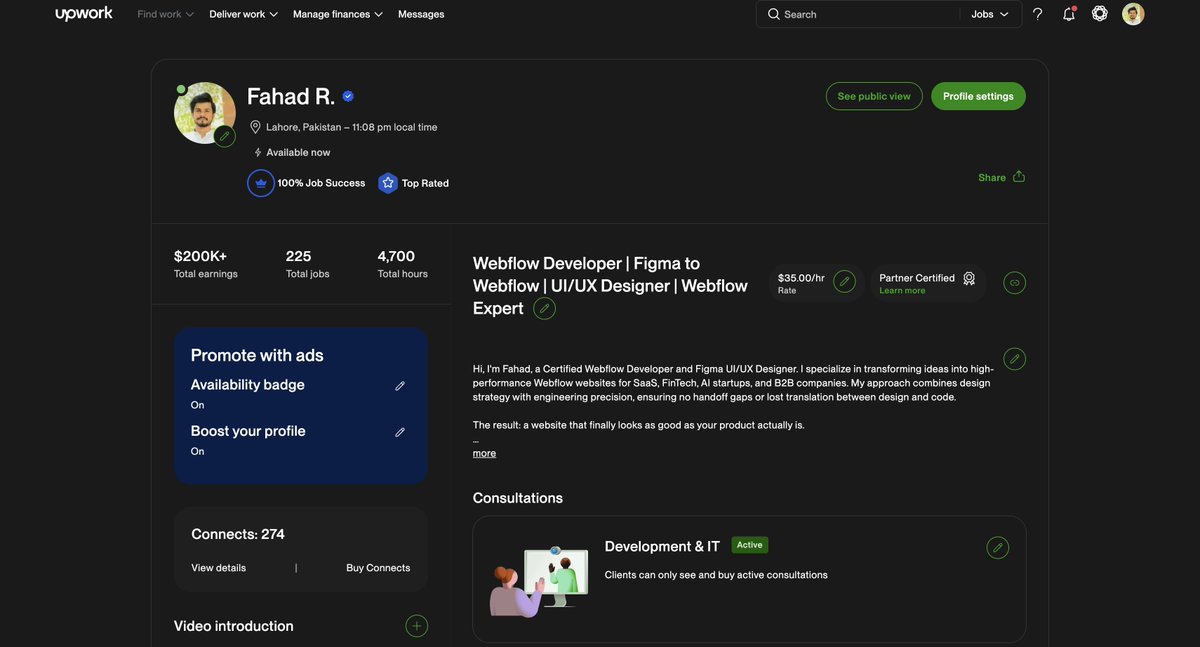The width and height of the screenshot is (1200, 647).
Task: Expand the Find work menu
Action: pyautogui.click(x=166, y=14)
